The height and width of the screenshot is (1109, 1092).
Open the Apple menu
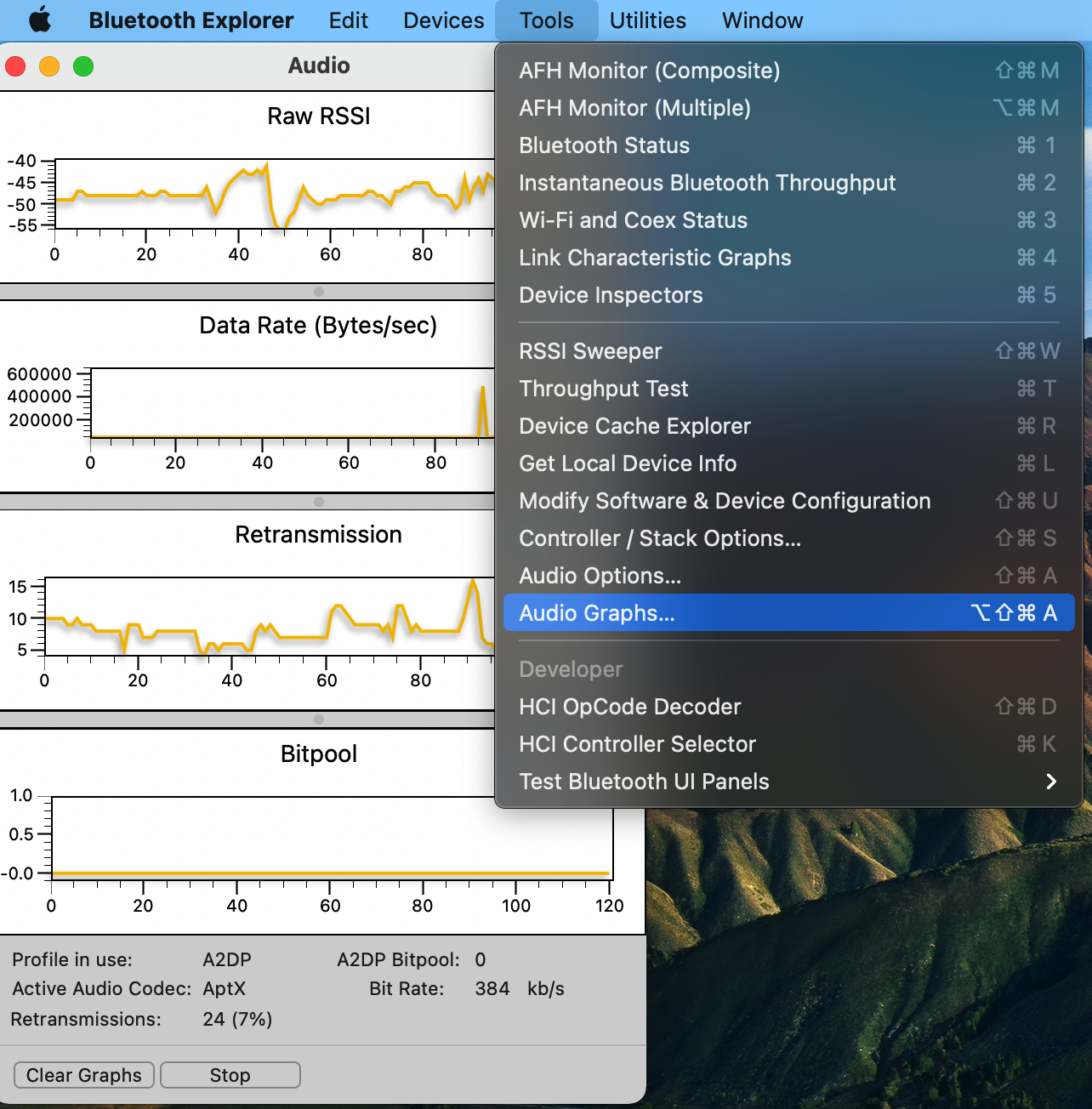point(40,20)
